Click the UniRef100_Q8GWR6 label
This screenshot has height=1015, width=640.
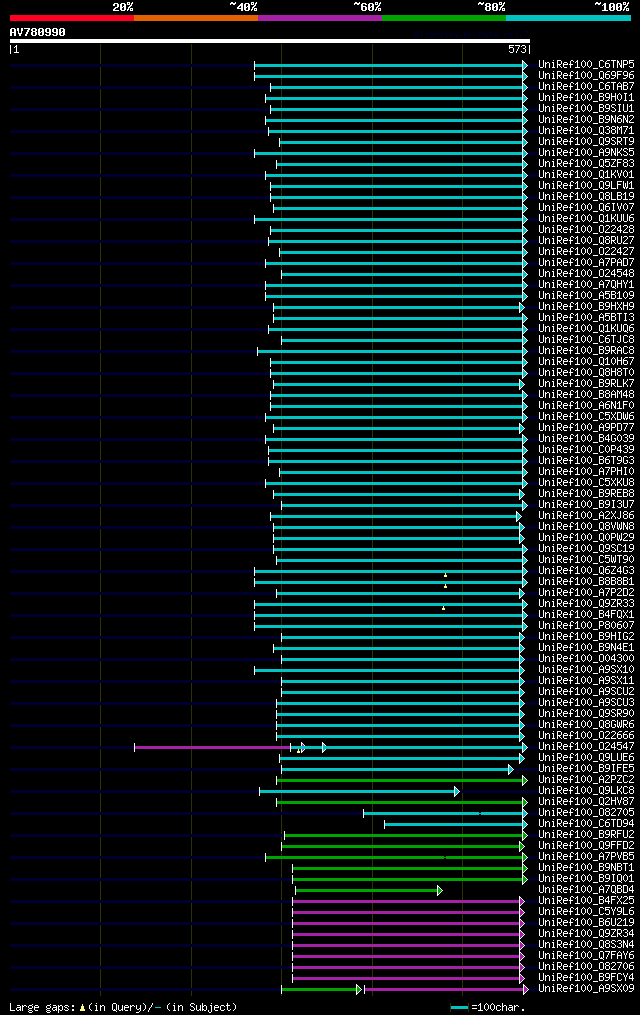coord(586,725)
